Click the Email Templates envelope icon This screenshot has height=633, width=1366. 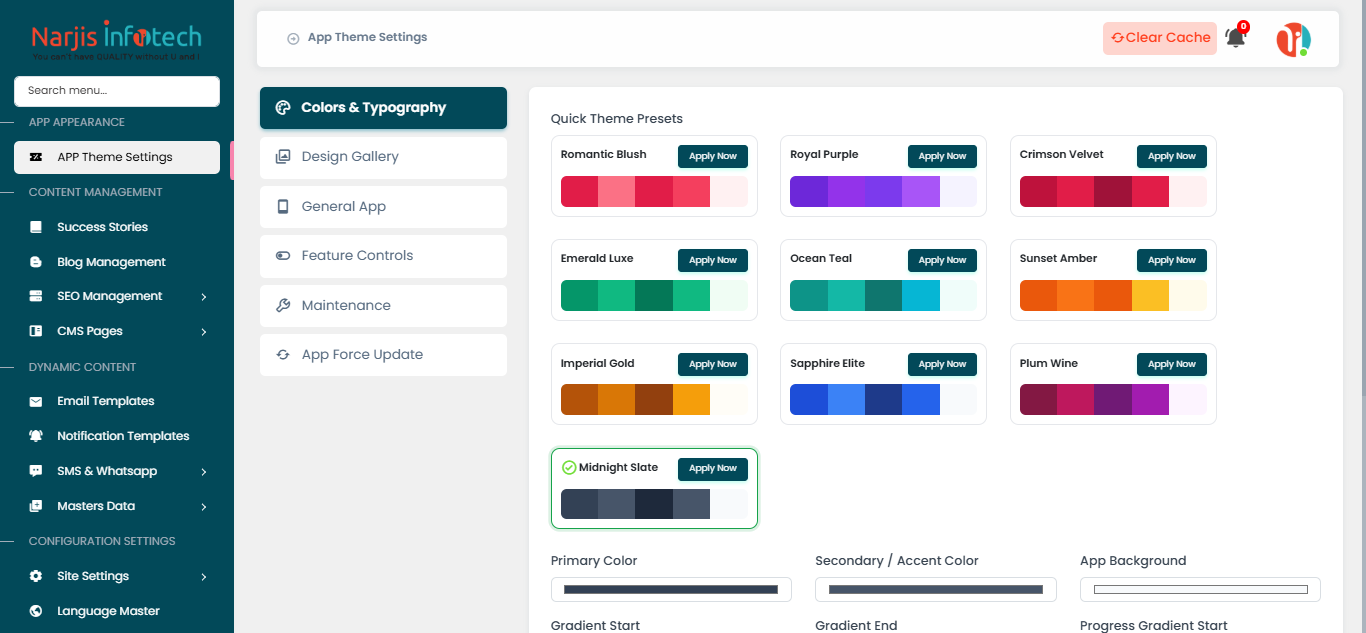click(36, 401)
